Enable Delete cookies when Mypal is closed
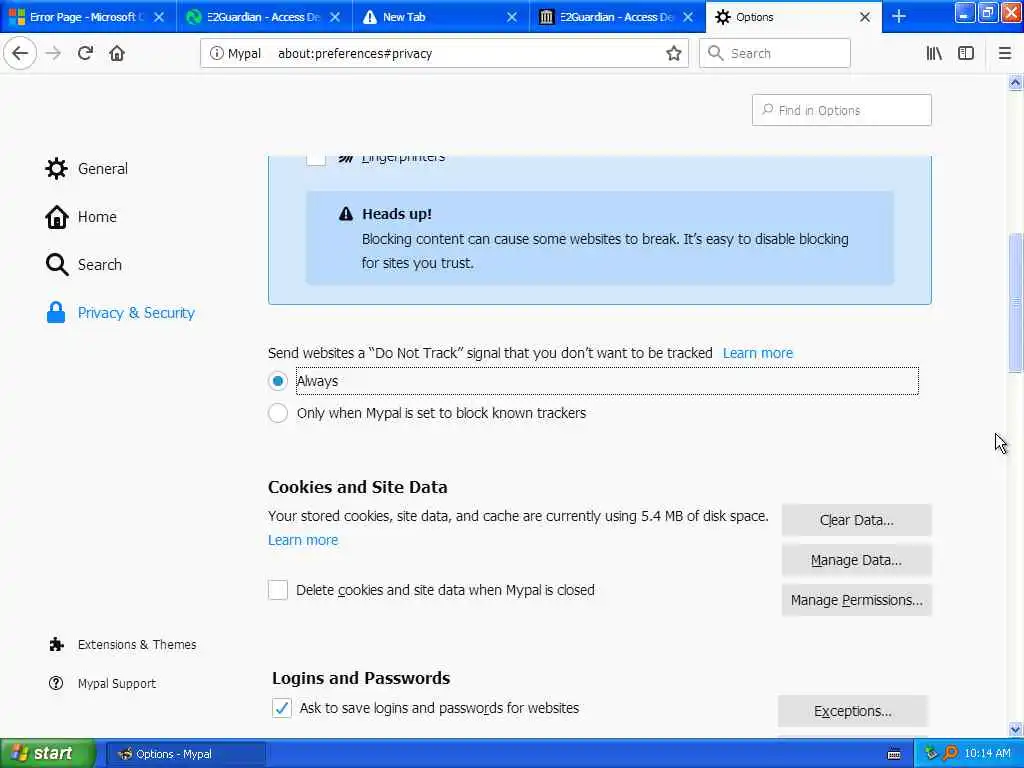This screenshot has width=1024, height=768. tap(278, 590)
